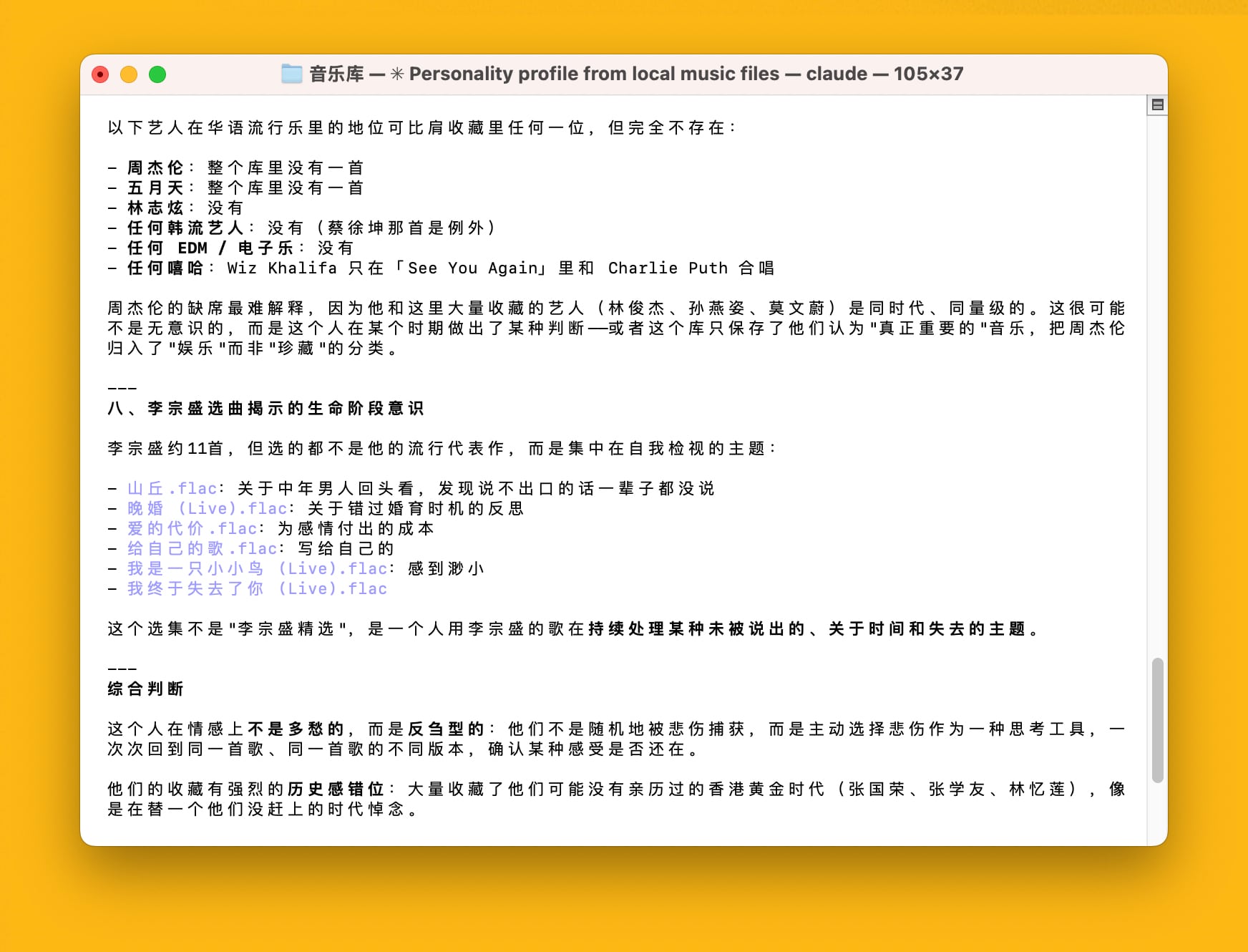Minimize the terminal window
This screenshot has height=952, width=1248.
click(129, 74)
